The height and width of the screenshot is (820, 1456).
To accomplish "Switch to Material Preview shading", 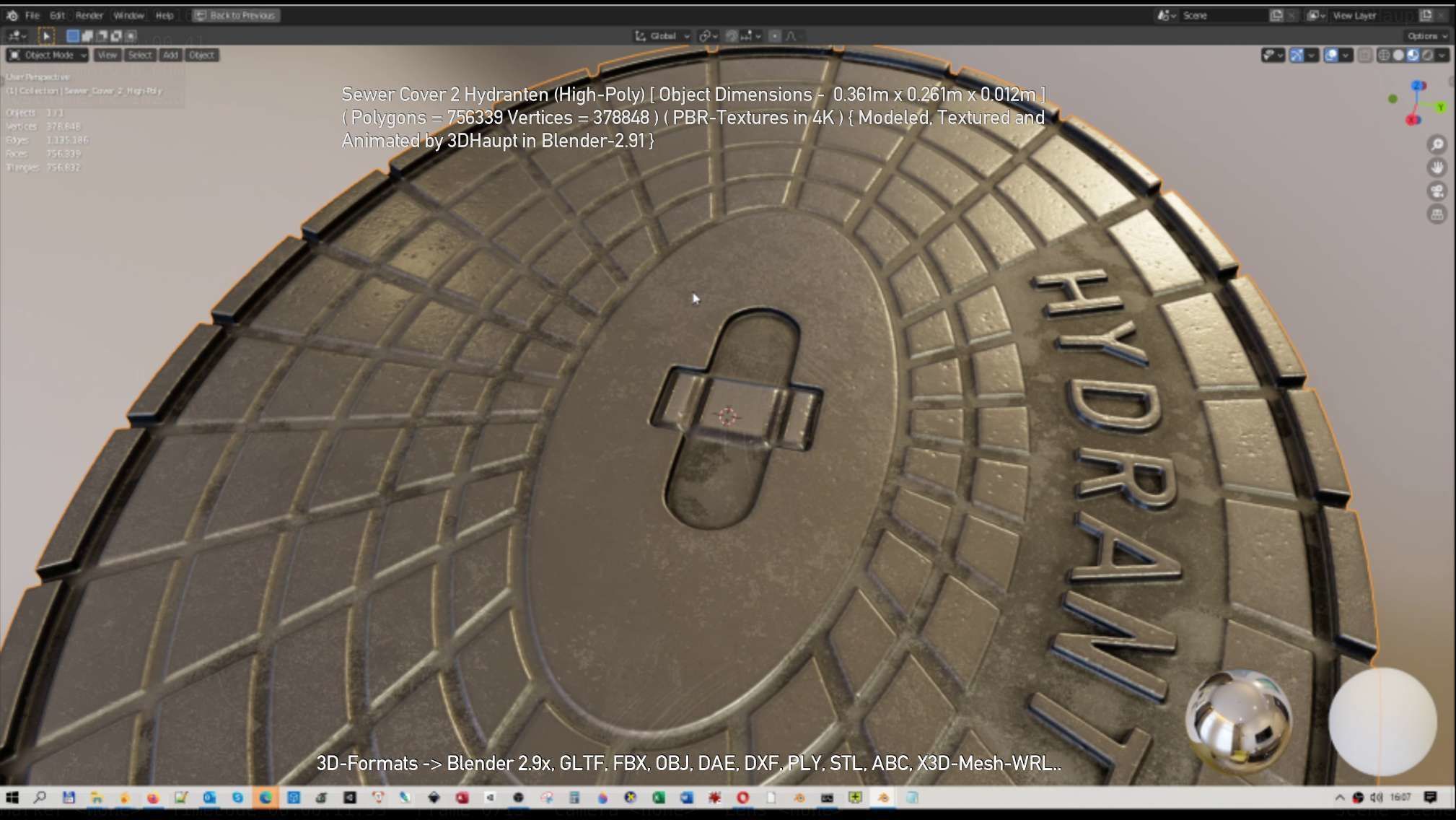I will click(x=1413, y=55).
